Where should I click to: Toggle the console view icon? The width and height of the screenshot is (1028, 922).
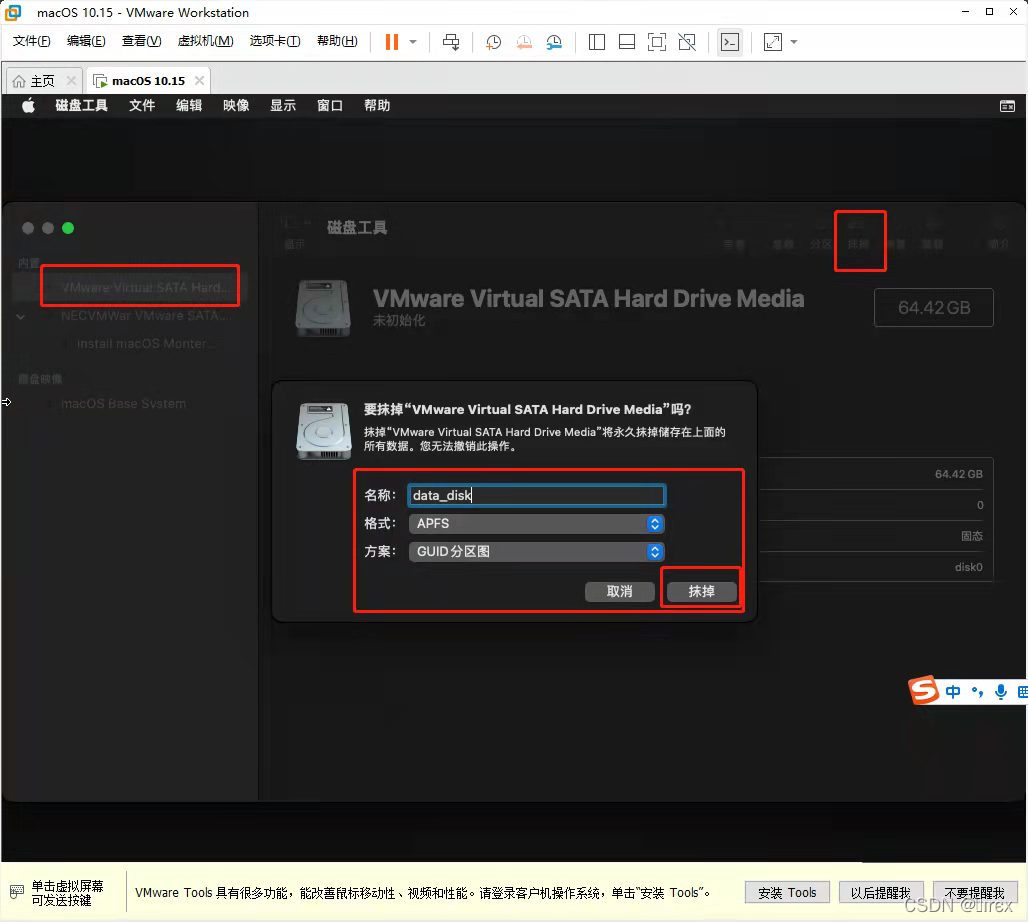[730, 42]
